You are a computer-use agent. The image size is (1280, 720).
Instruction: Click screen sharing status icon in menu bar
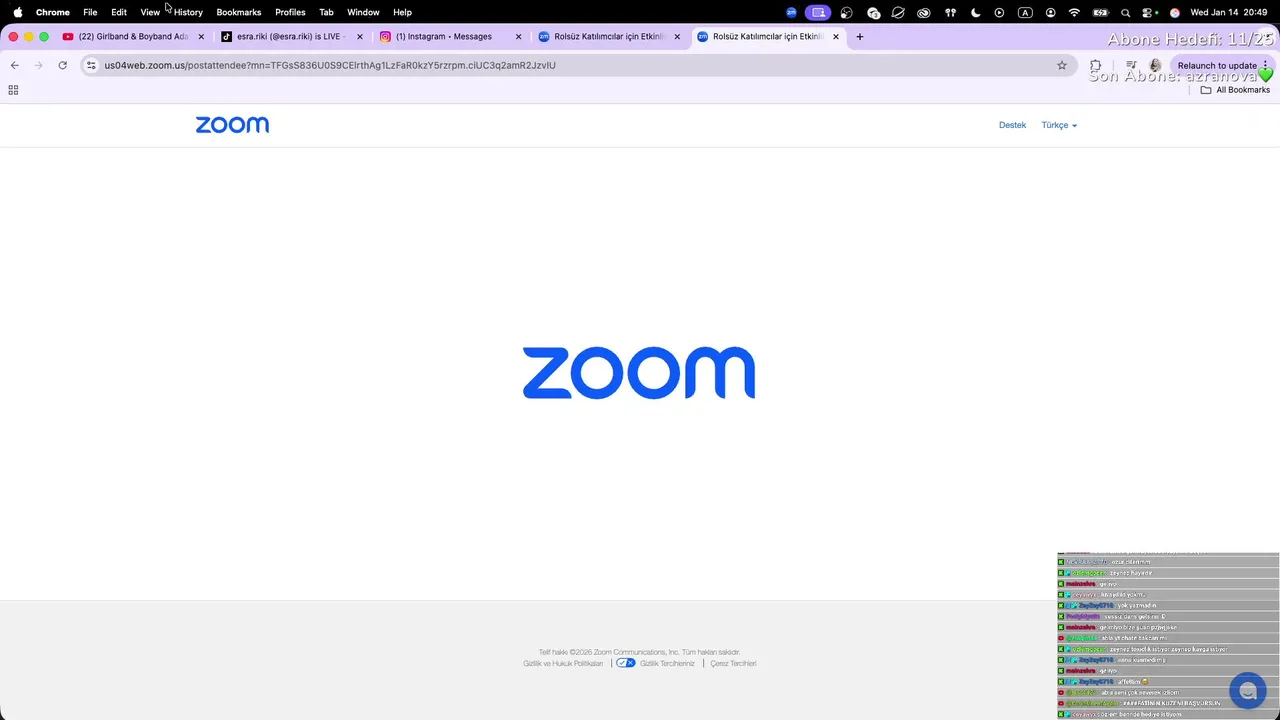[819, 12]
